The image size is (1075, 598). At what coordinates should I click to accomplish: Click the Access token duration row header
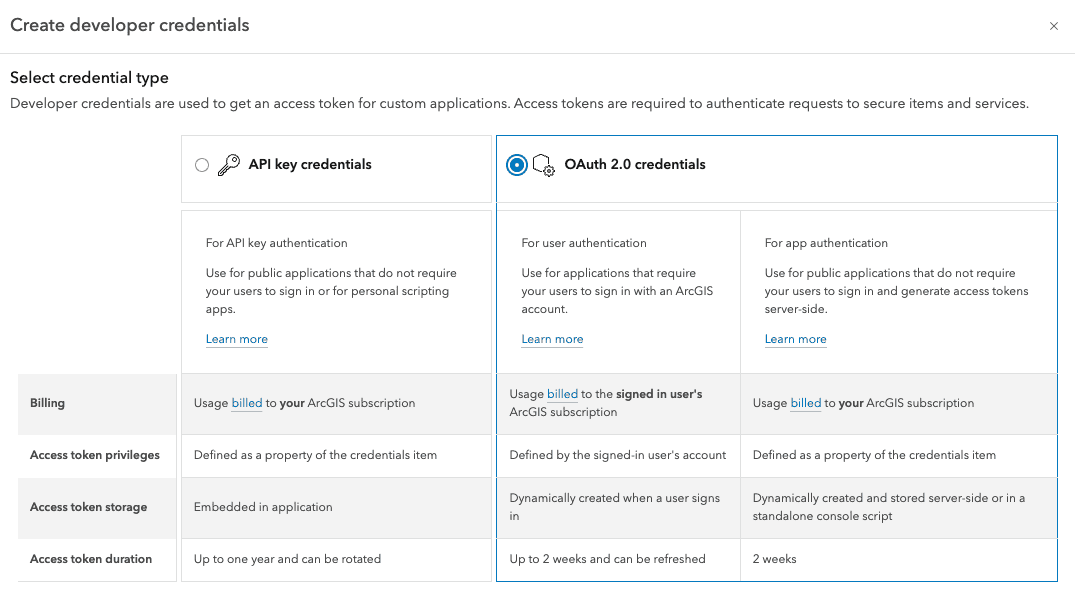click(91, 559)
